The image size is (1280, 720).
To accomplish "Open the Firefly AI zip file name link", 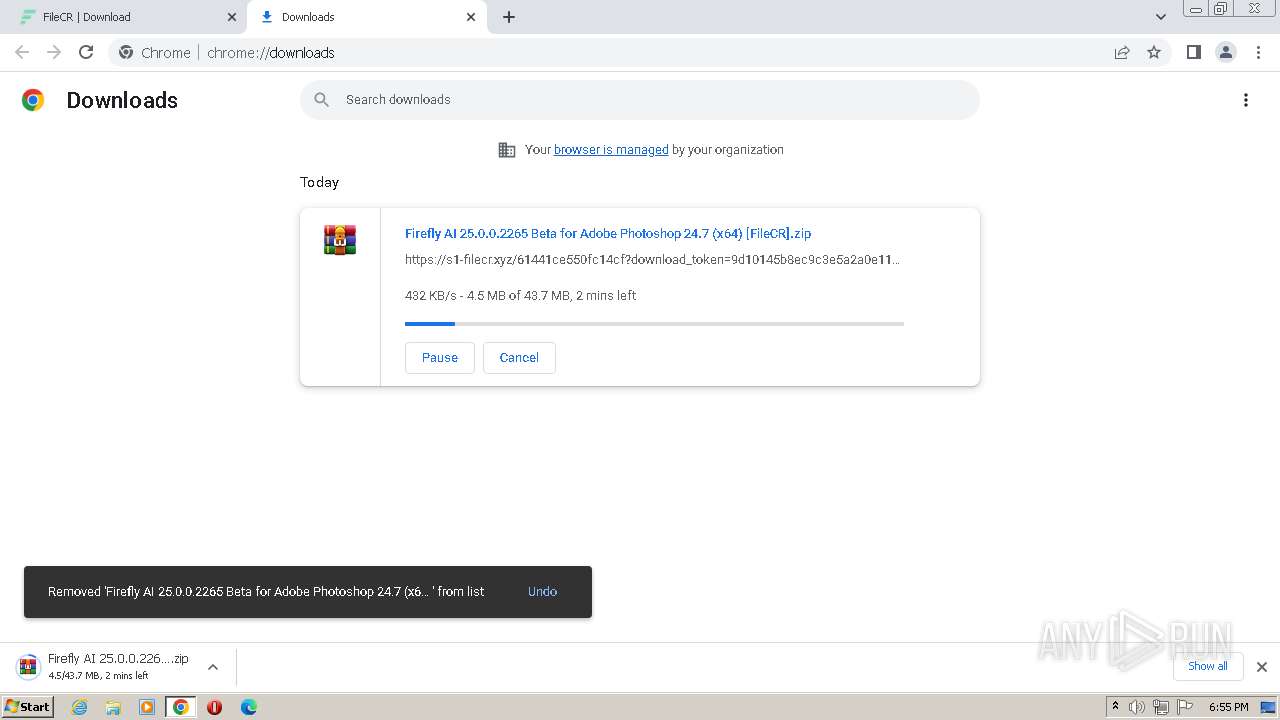I will pyautogui.click(x=608, y=234).
